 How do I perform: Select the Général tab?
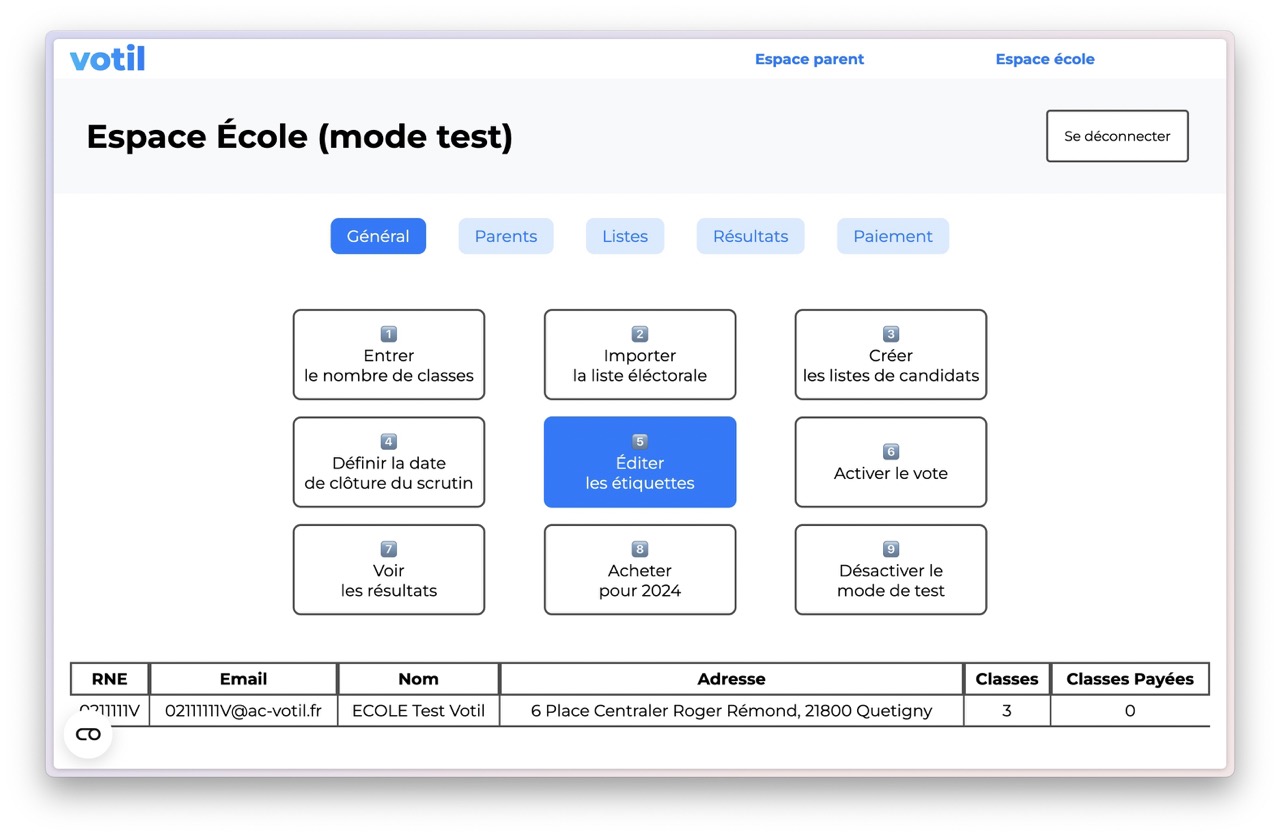tap(378, 236)
